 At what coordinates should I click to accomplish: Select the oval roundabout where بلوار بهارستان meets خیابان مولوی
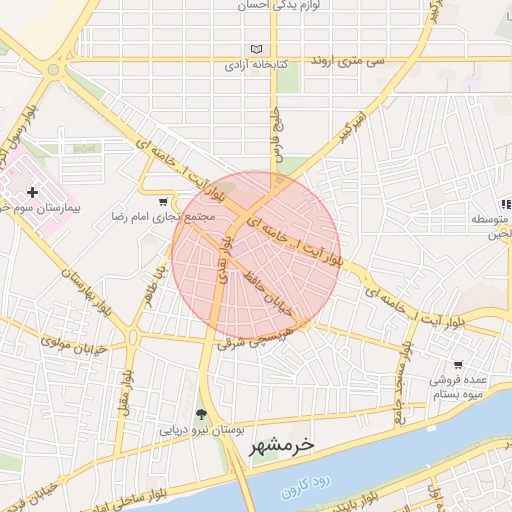(133, 337)
